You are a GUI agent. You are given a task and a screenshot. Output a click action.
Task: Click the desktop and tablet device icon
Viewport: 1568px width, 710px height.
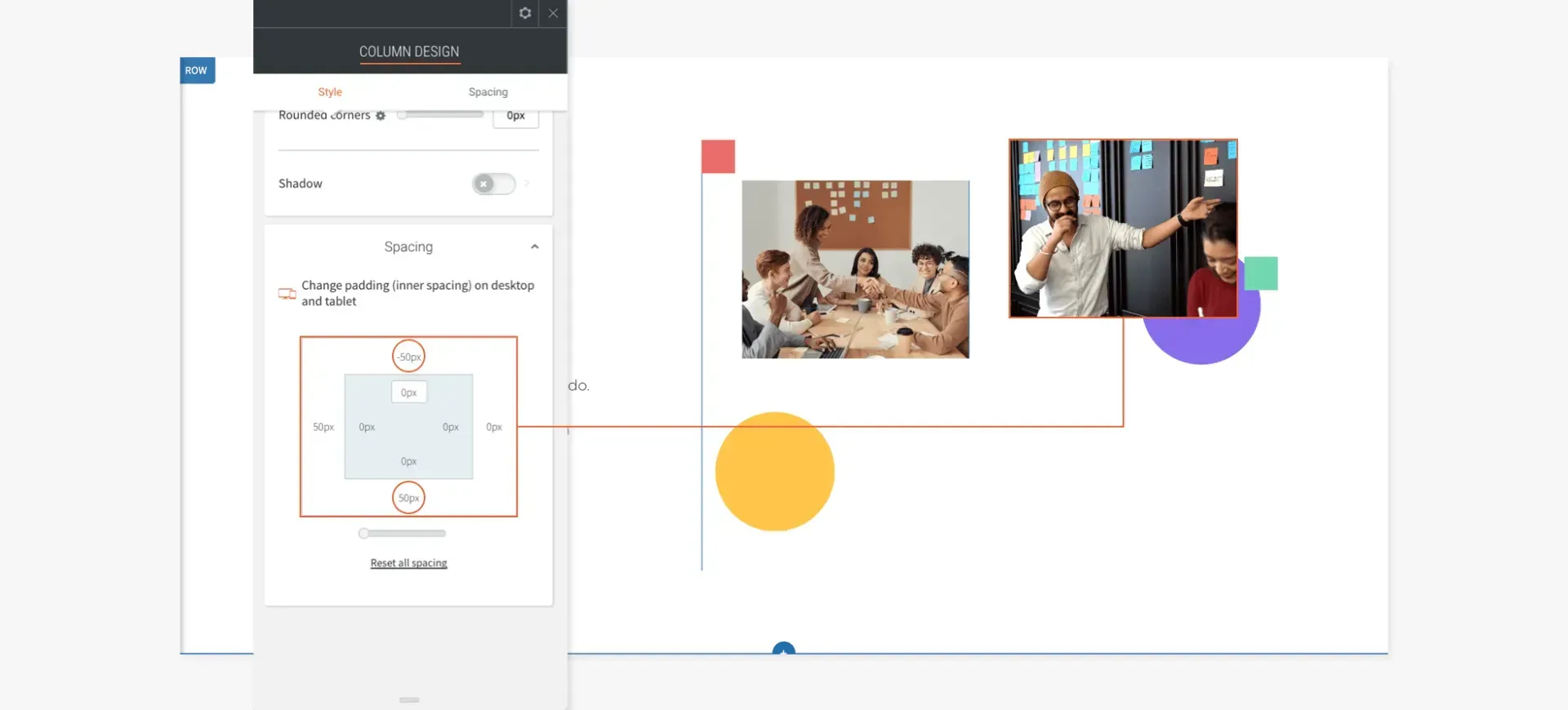click(287, 293)
